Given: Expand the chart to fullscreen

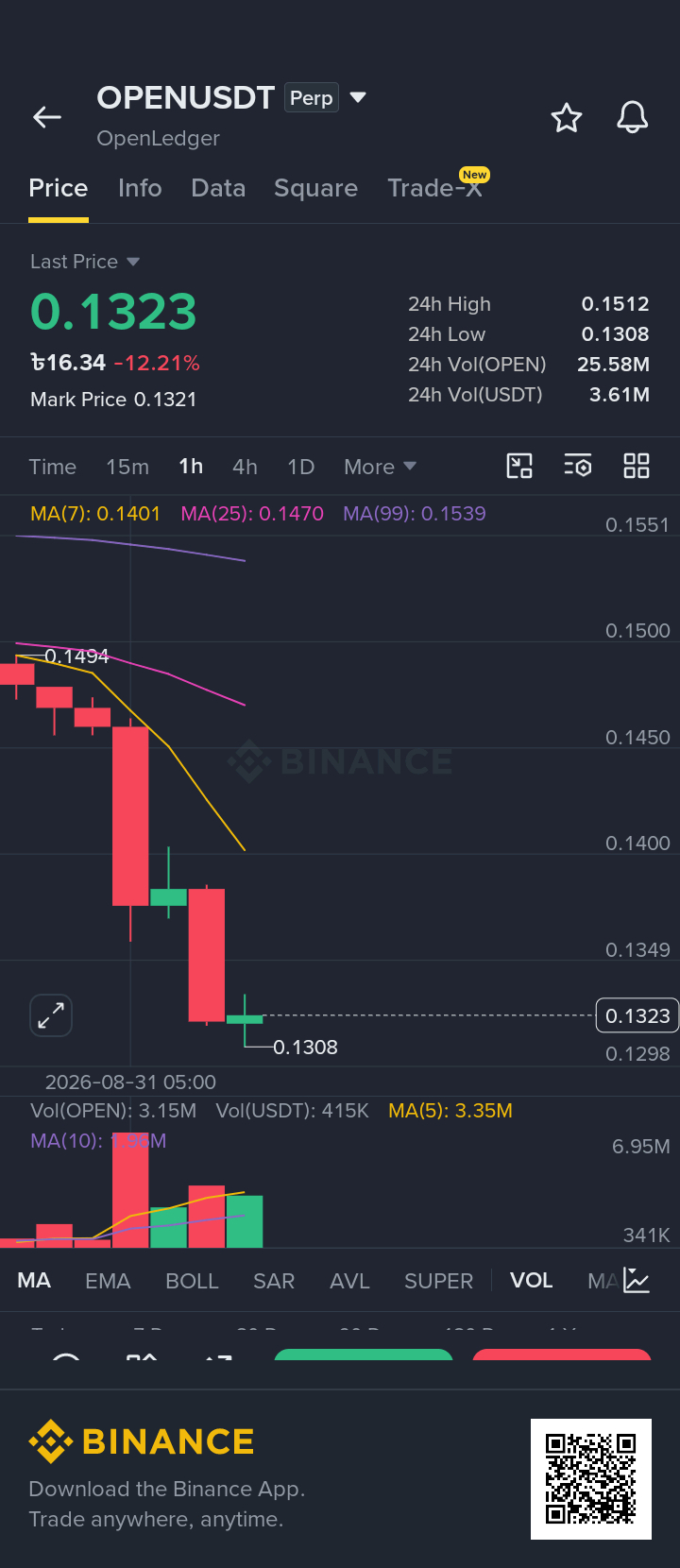Looking at the screenshot, I should tap(51, 1016).
